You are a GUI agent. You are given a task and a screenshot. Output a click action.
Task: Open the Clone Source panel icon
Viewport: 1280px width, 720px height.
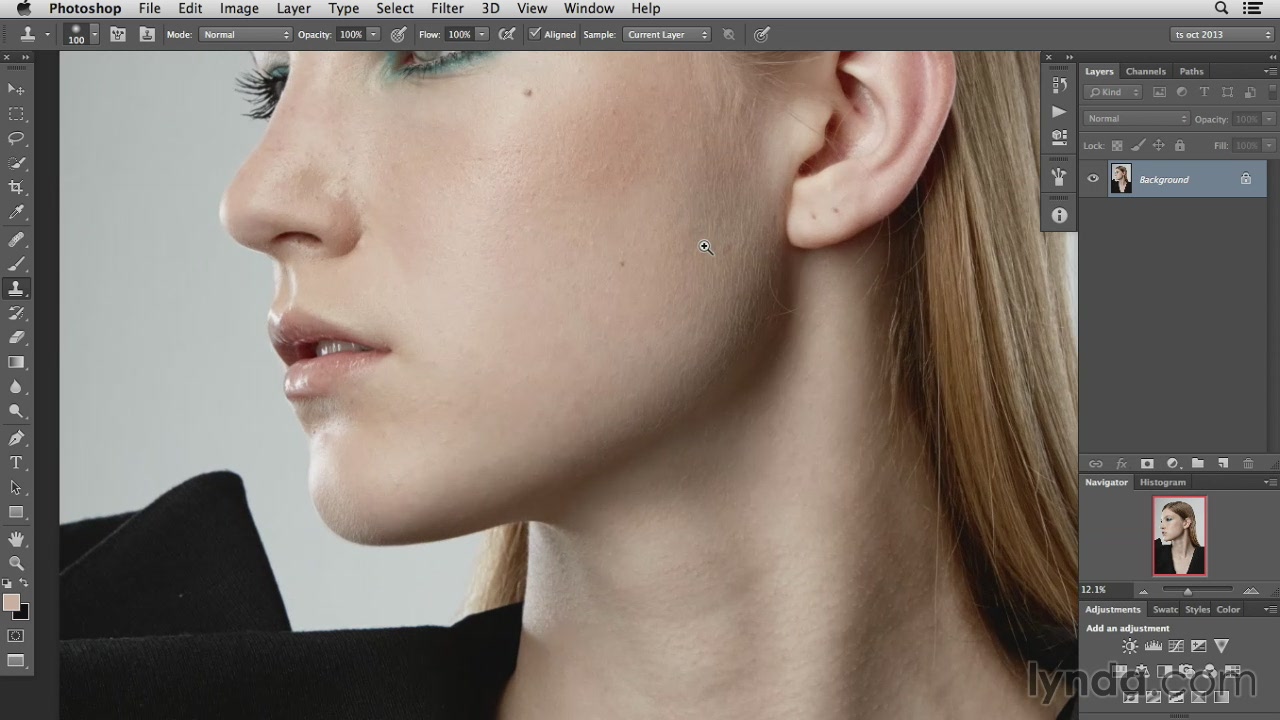point(147,34)
